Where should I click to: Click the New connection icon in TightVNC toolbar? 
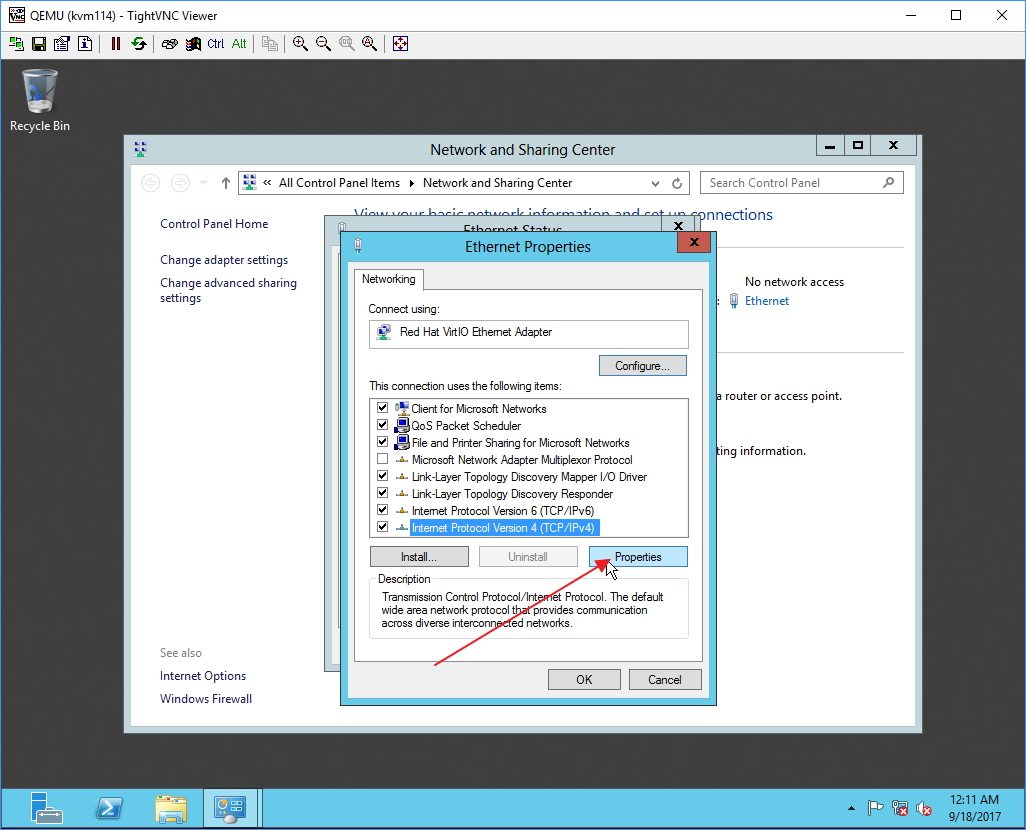pyautogui.click(x=16, y=44)
